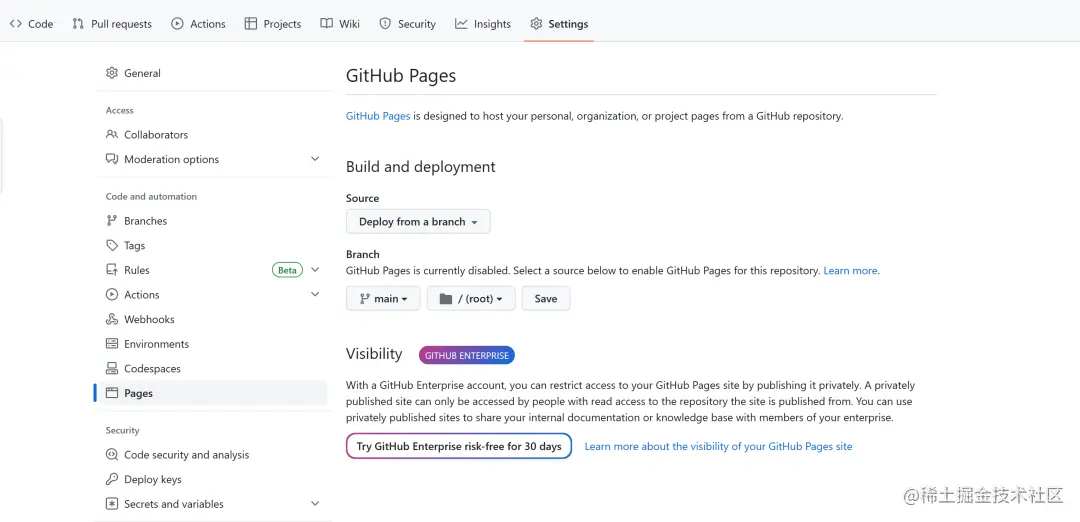Open the main branch dropdown
Viewport: 1080px width, 522px height.
click(383, 299)
